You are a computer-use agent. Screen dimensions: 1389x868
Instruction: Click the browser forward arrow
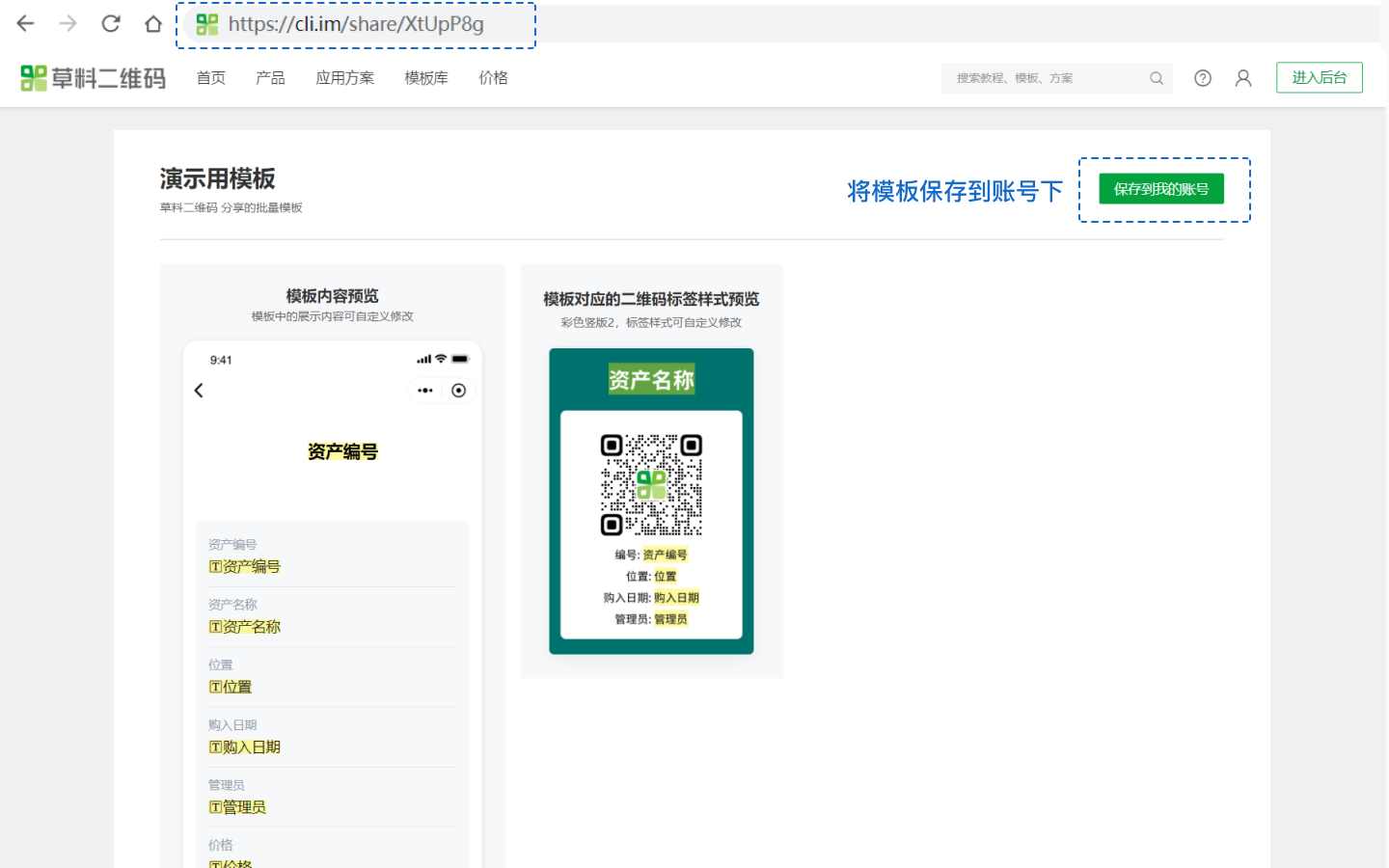(68, 24)
